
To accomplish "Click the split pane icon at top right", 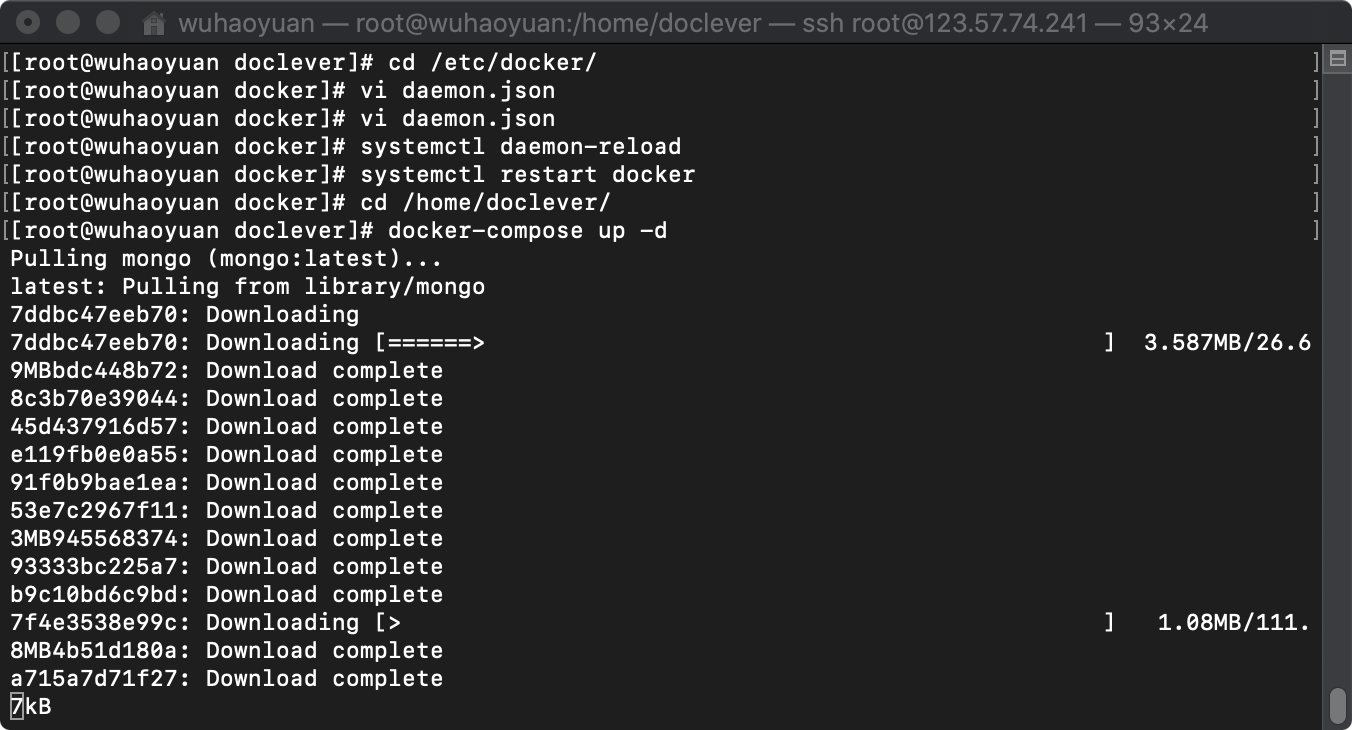I will pyautogui.click(x=1337, y=60).
